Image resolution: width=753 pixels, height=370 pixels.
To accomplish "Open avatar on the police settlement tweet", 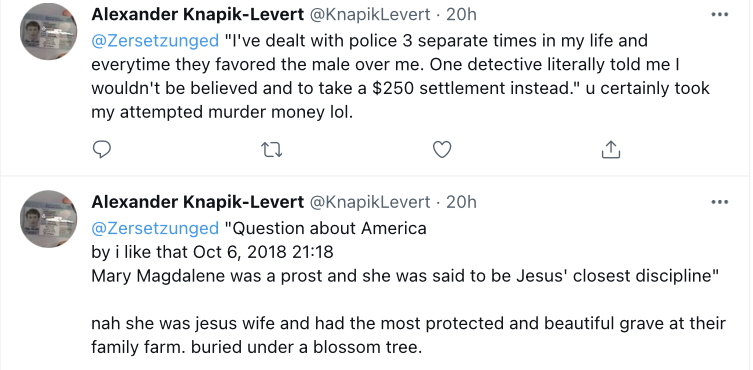I will pyautogui.click(x=49, y=31).
